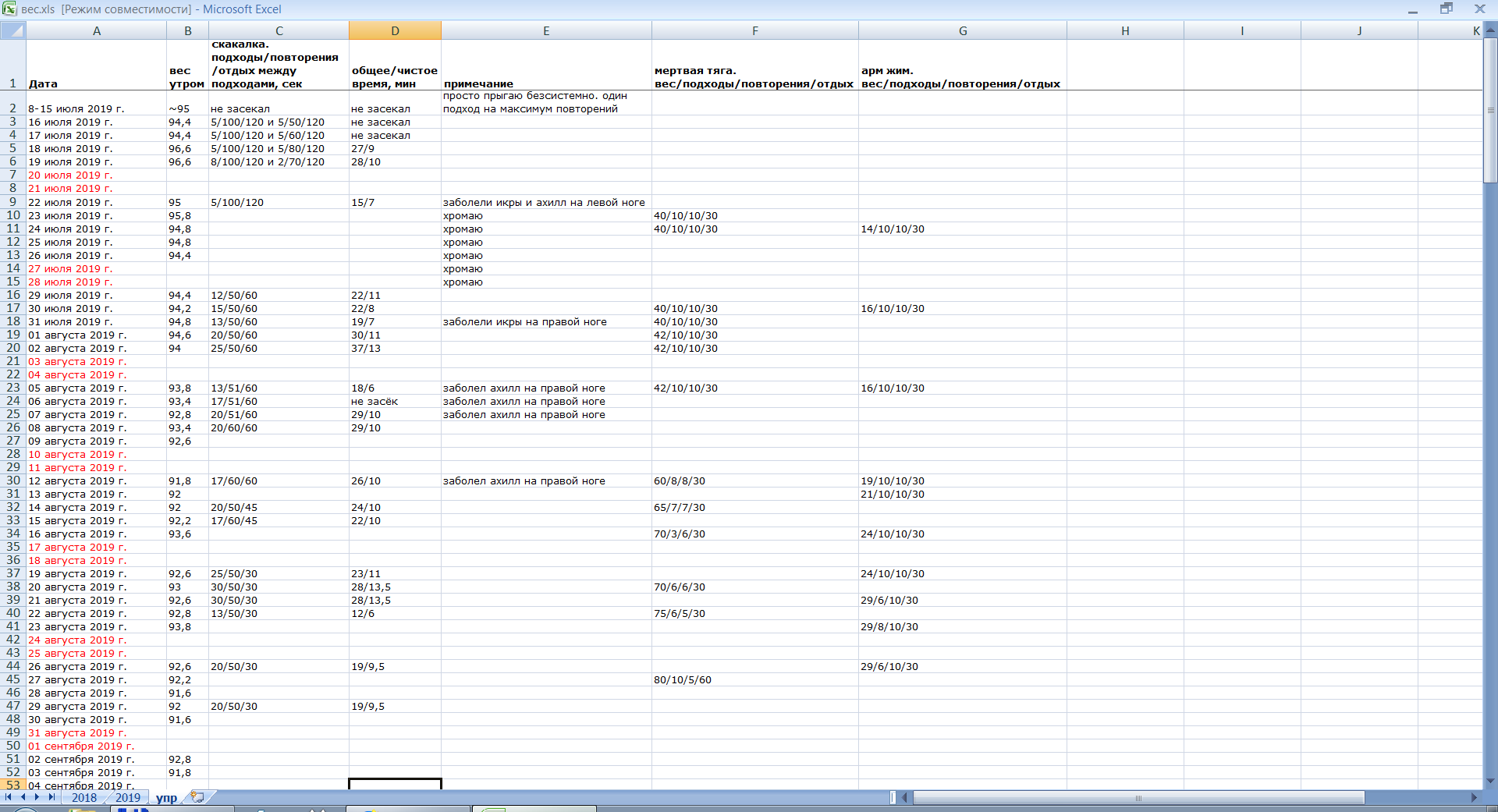Screen dimensions: 1498x812
Task: Select column E header
Action: click(546, 30)
